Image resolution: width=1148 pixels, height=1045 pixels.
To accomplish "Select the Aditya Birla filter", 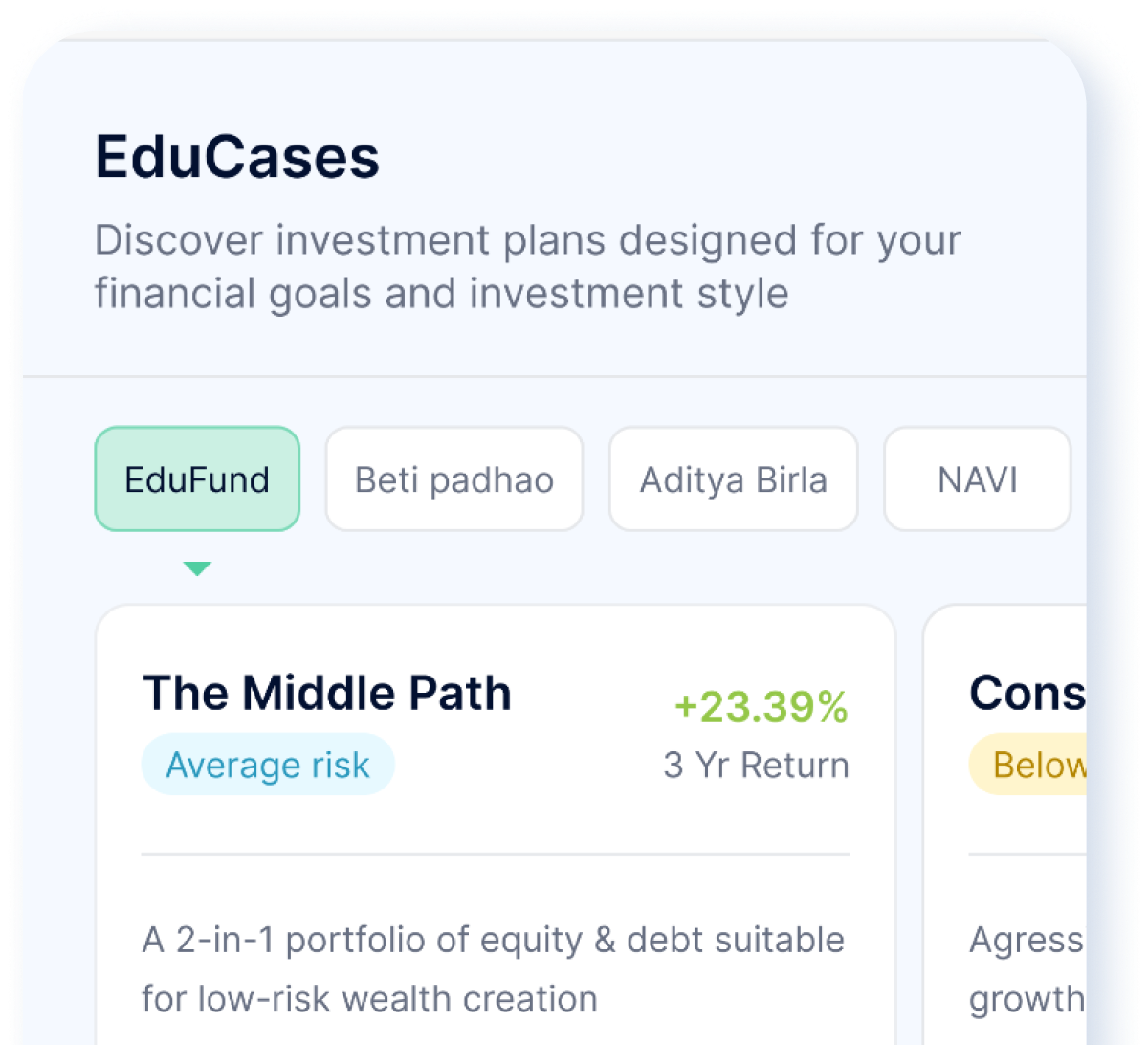I will point(733,478).
